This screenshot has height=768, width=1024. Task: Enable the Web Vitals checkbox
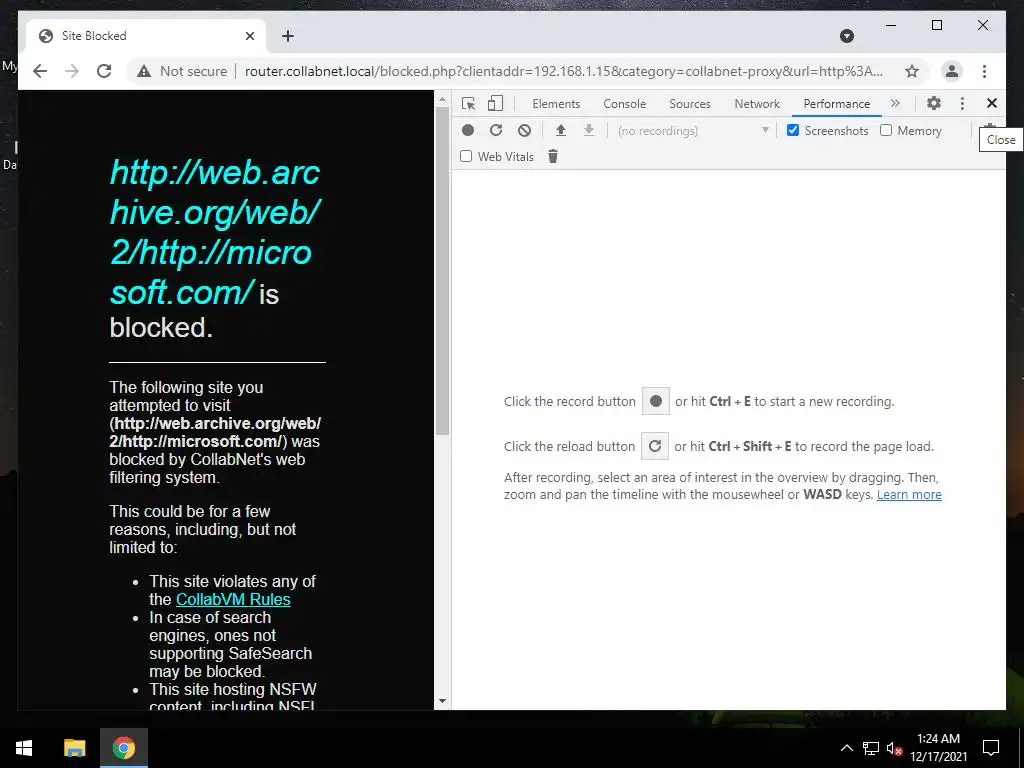[466, 156]
